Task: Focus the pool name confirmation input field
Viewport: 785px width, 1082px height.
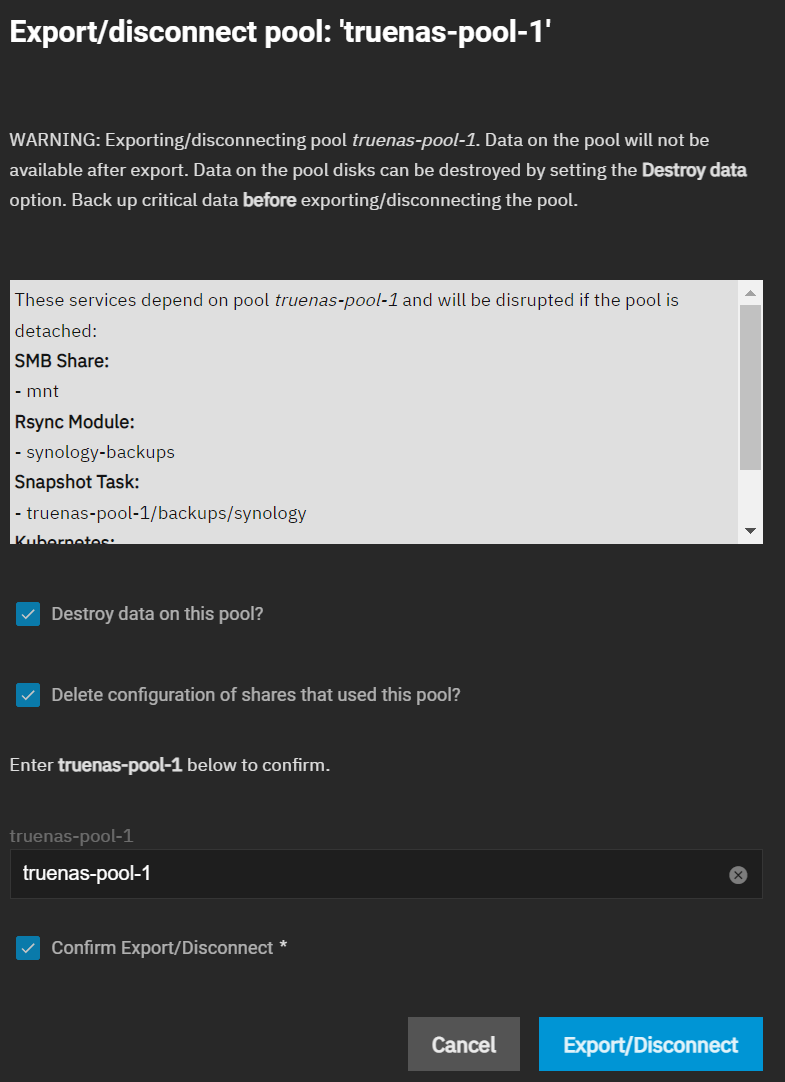Action: 360,874
